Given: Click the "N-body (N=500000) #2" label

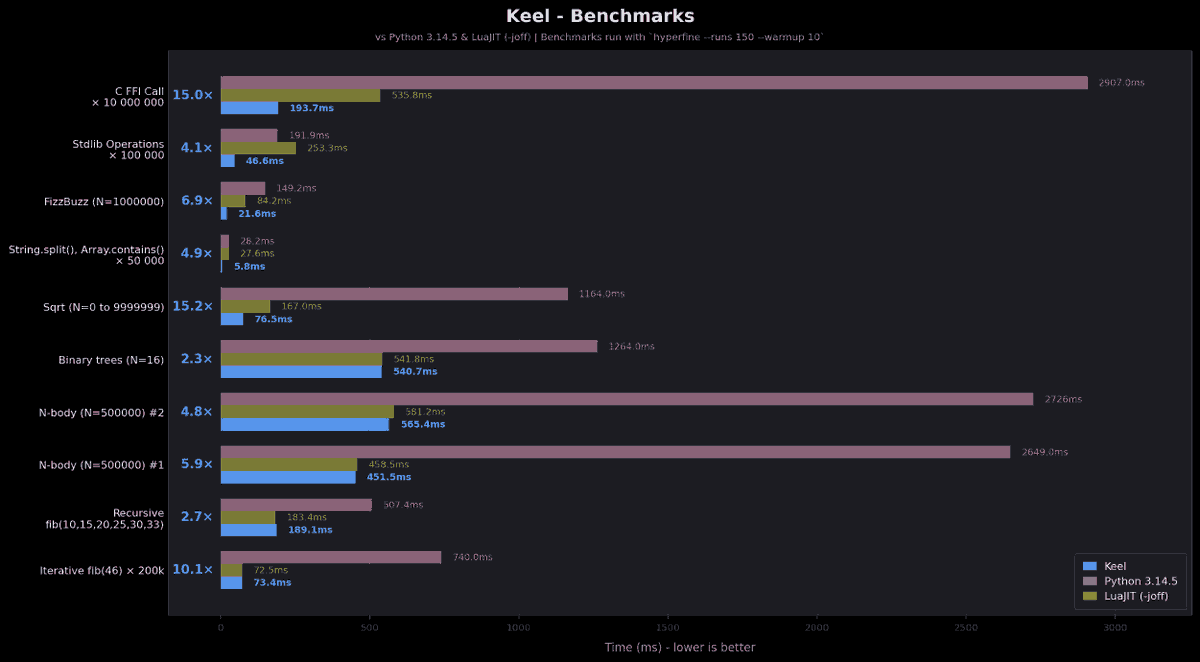Looking at the screenshot, I should (101, 412).
